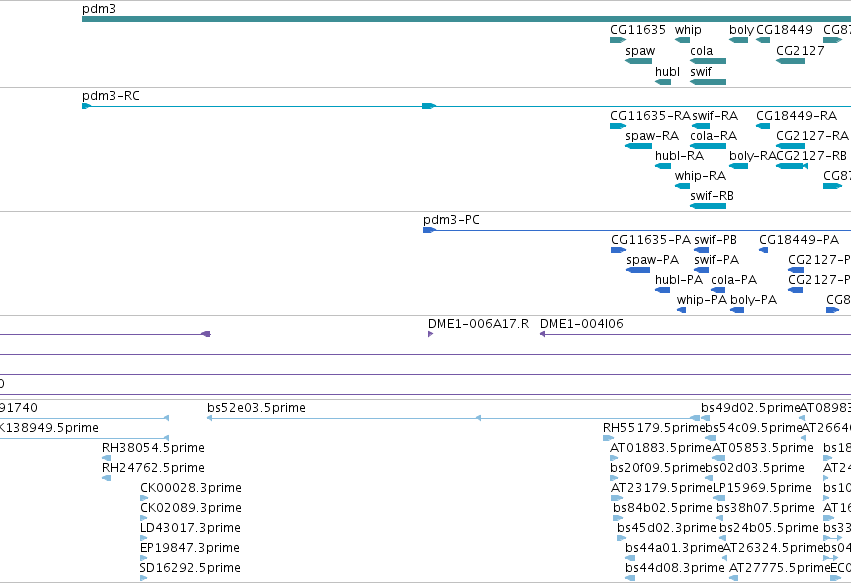Click the RH38054.5prime EST label
Image resolution: width=851 pixels, height=583 pixels.
[154, 448]
